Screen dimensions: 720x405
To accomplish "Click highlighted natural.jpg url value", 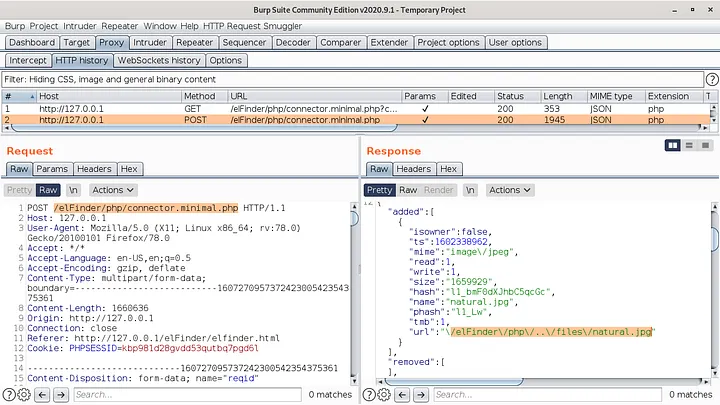I will [x=551, y=332].
